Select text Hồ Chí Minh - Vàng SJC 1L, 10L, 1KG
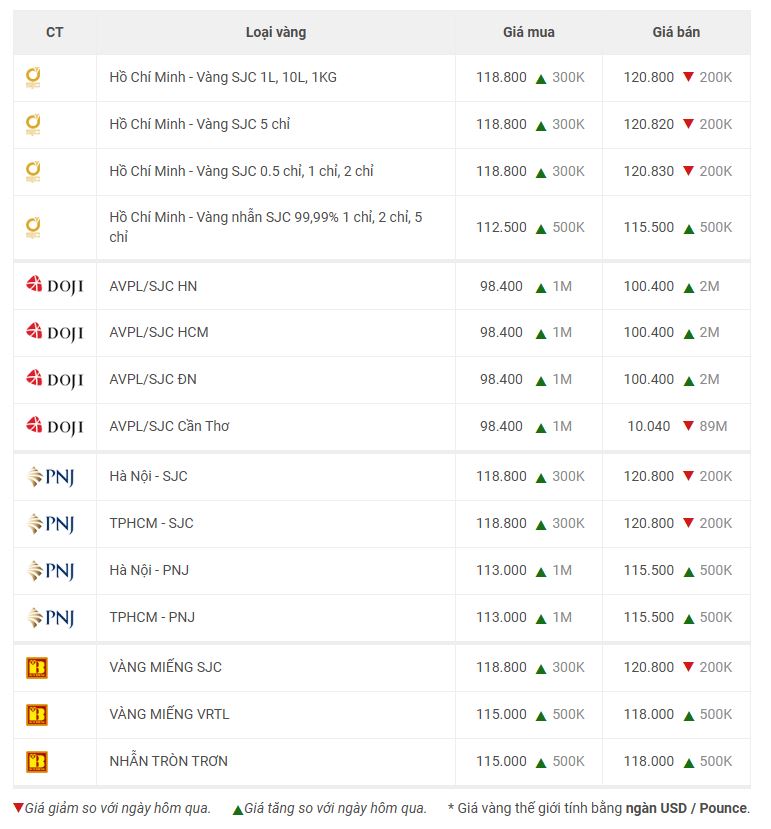Screen dimensions: 771x829 pyautogui.click(x=223, y=77)
